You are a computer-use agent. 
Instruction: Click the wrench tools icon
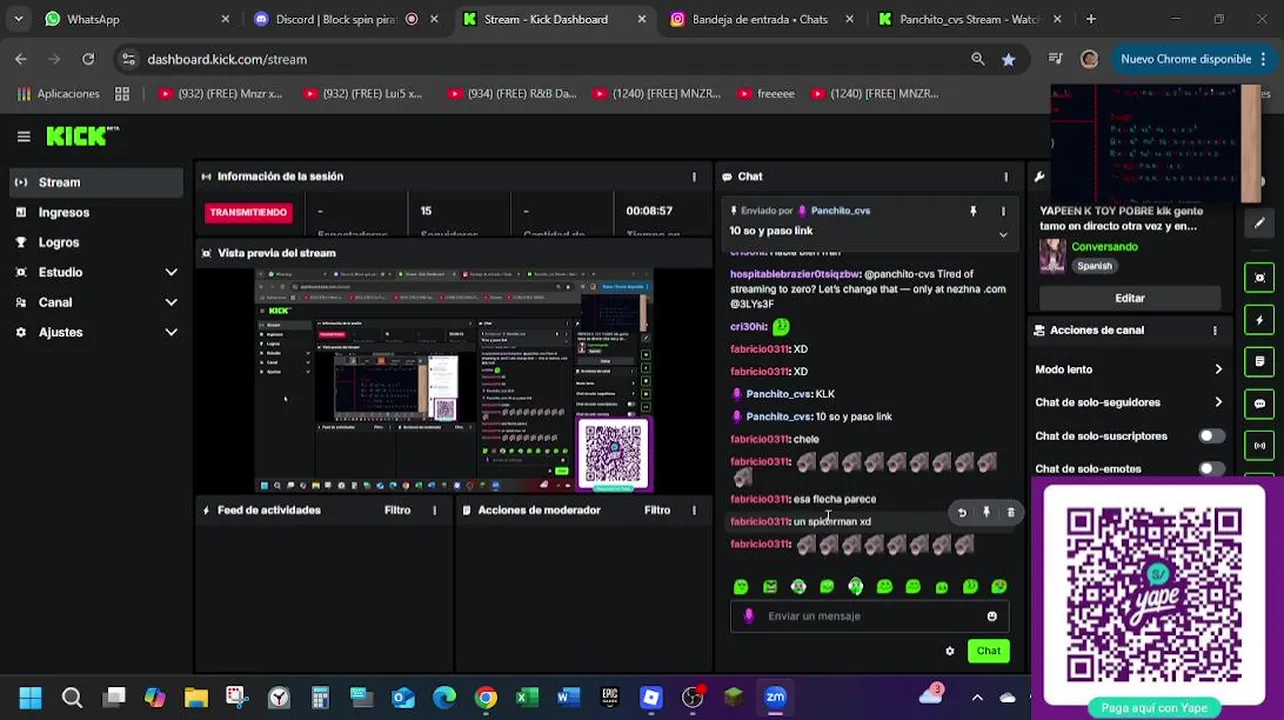[x=1040, y=177]
